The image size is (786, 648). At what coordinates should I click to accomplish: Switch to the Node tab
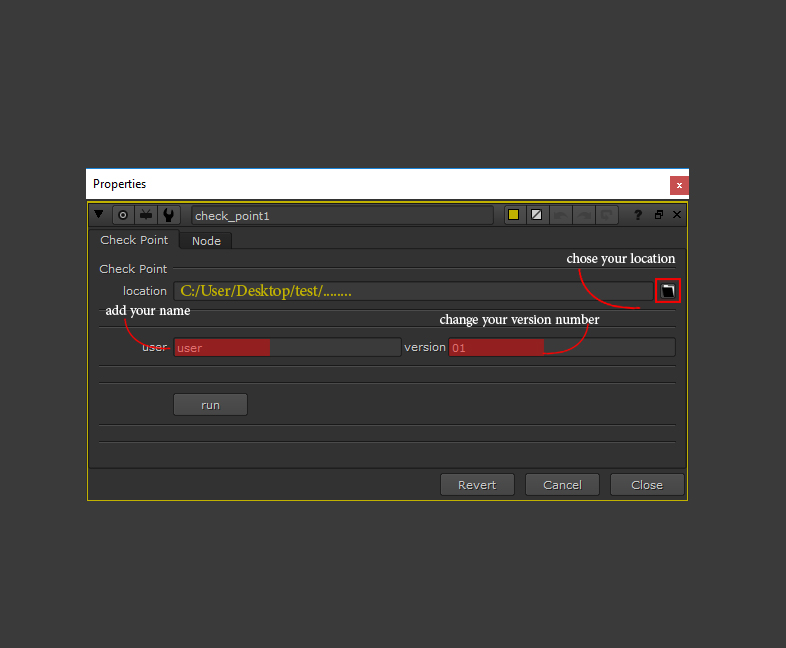pyautogui.click(x=206, y=241)
